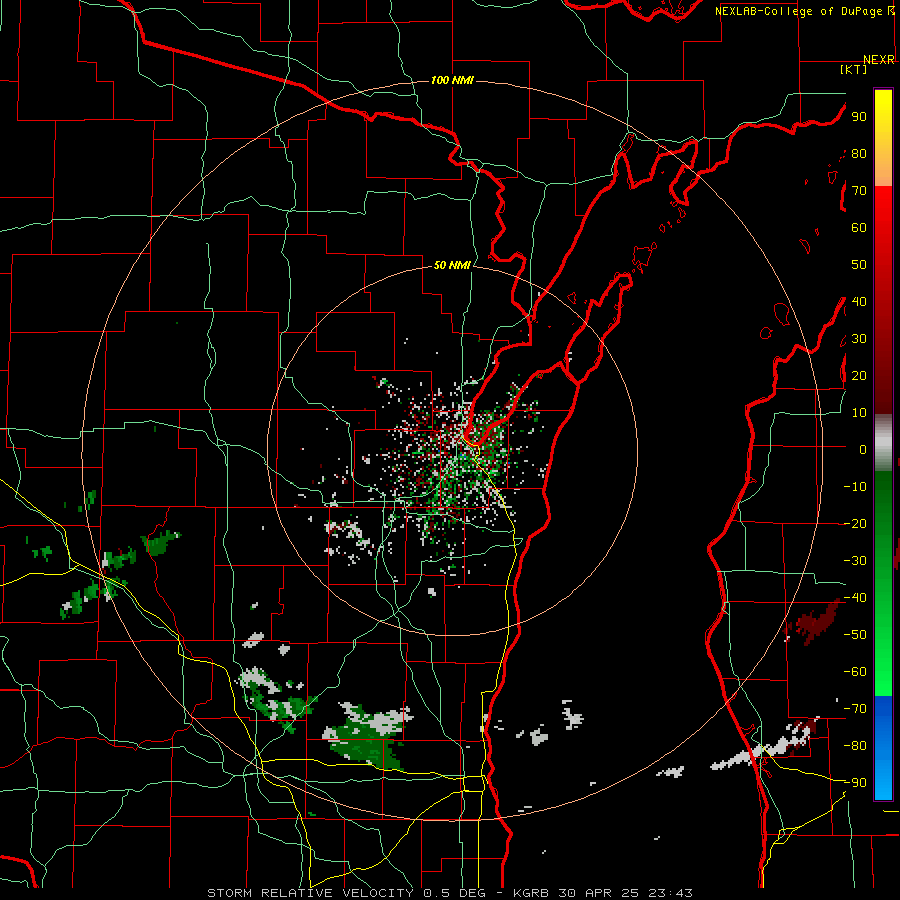Click the 0 value on the velocity scale

(863, 449)
